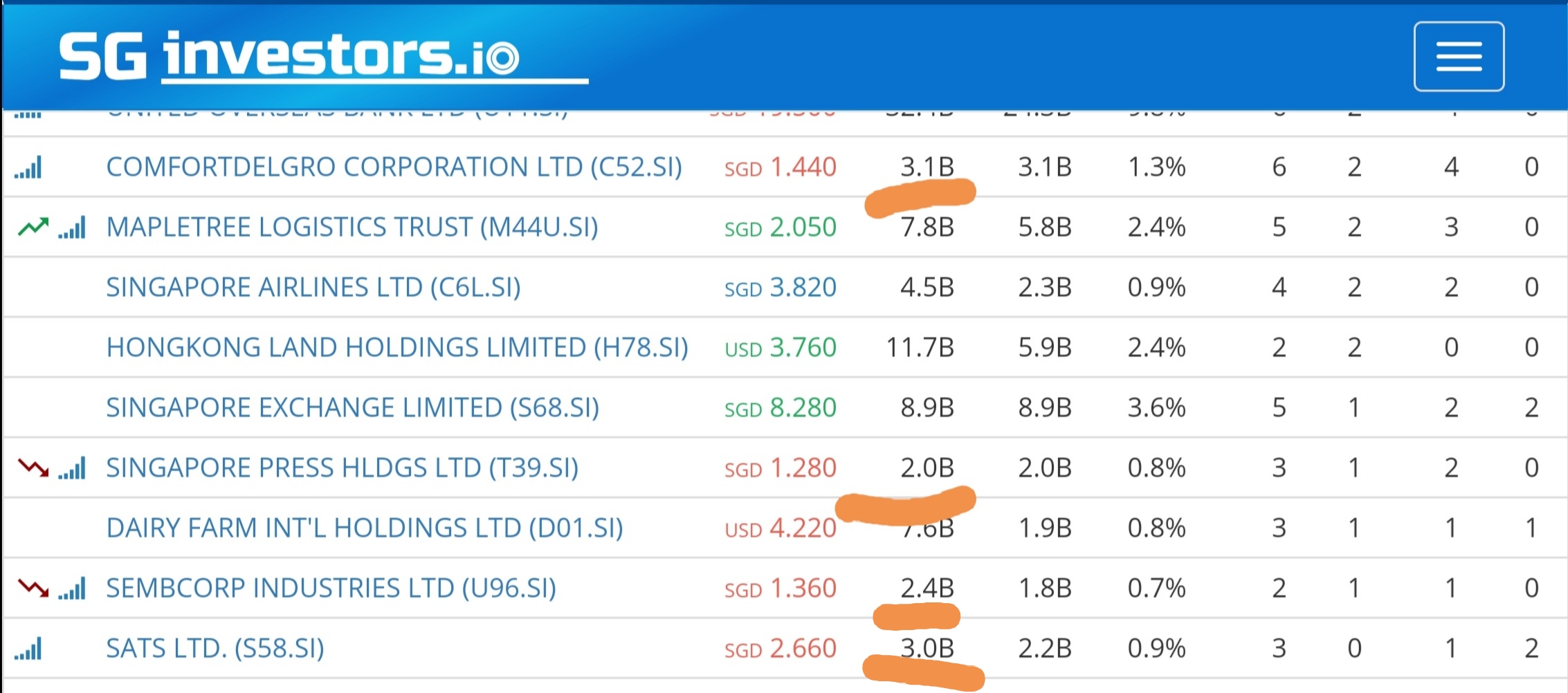This screenshot has width=1568, height=693.
Task: Open the hamburger navigation menu
Action: (1458, 56)
